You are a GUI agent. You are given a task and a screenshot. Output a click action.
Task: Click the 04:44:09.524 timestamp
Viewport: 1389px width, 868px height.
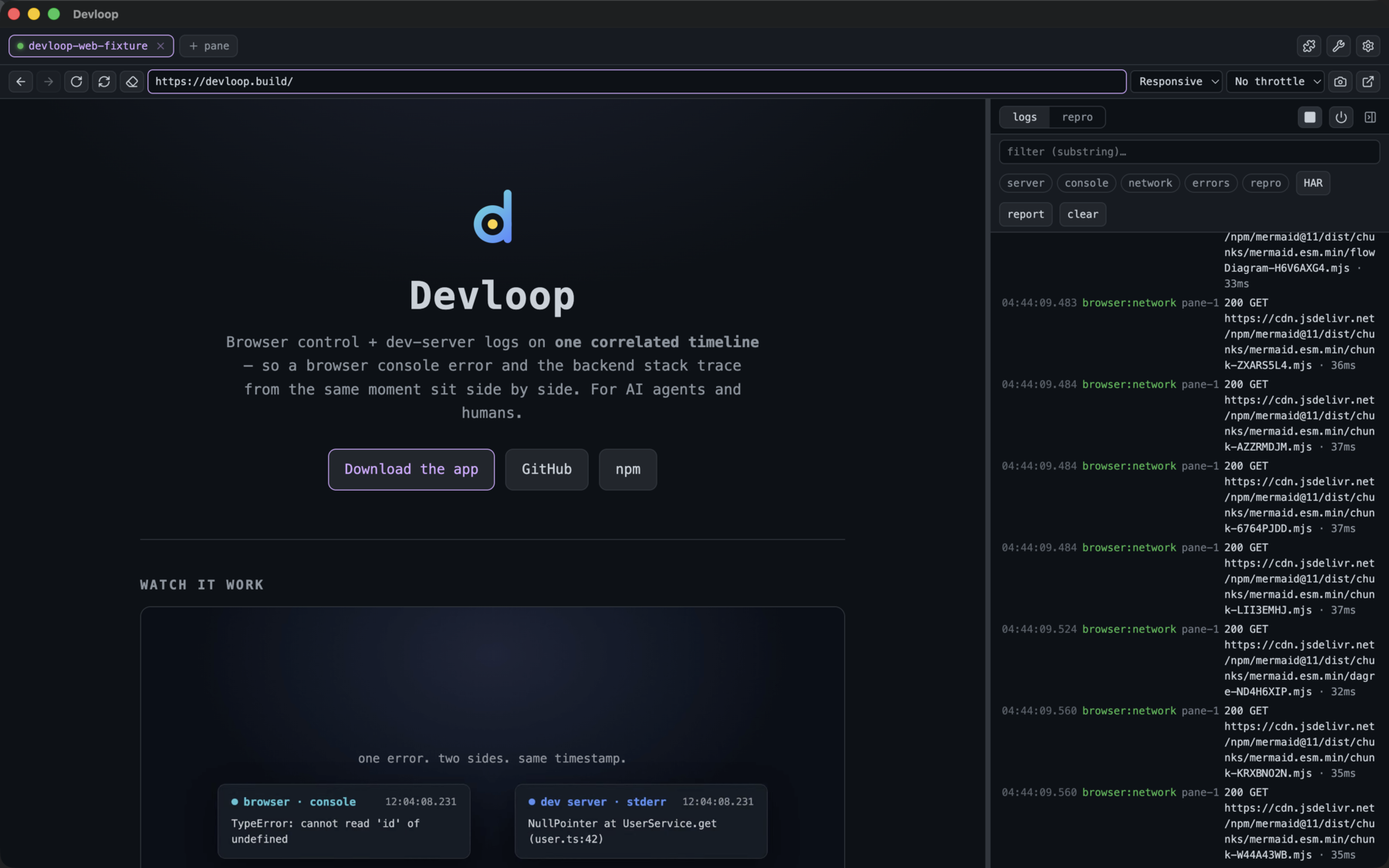[x=1039, y=630]
